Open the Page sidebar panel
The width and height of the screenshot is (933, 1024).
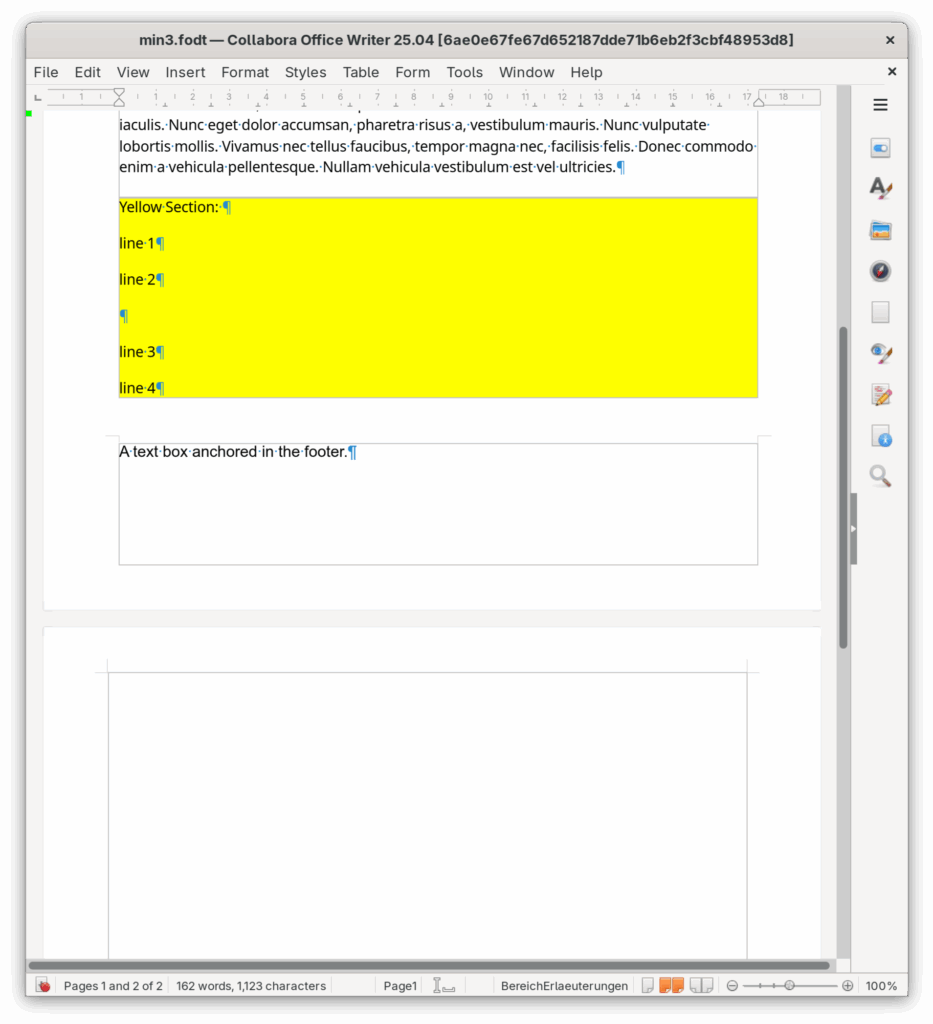pyautogui.click(x=880, y=313)
